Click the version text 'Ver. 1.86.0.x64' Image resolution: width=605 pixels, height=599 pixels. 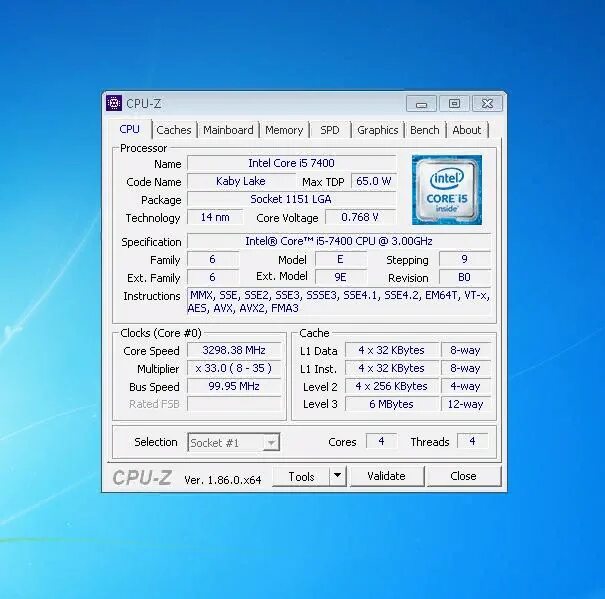pyautogui.click(x=223, y=480)
